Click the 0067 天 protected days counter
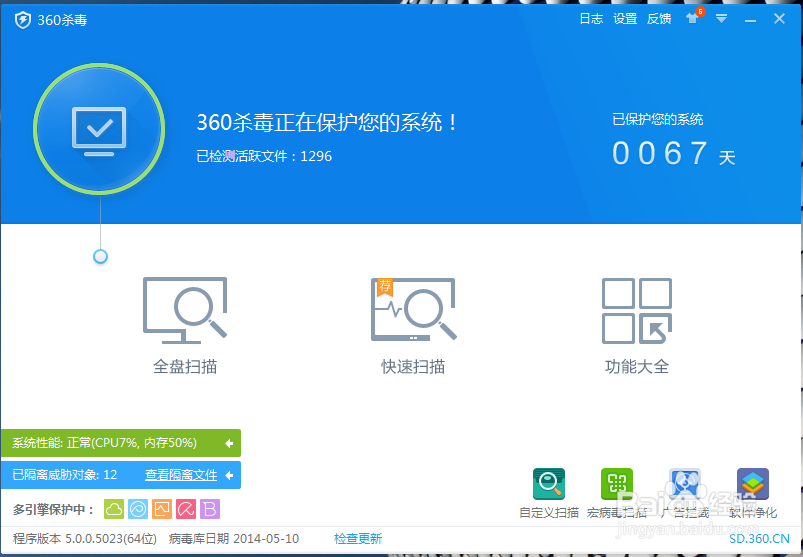 (x=673, y=154)
